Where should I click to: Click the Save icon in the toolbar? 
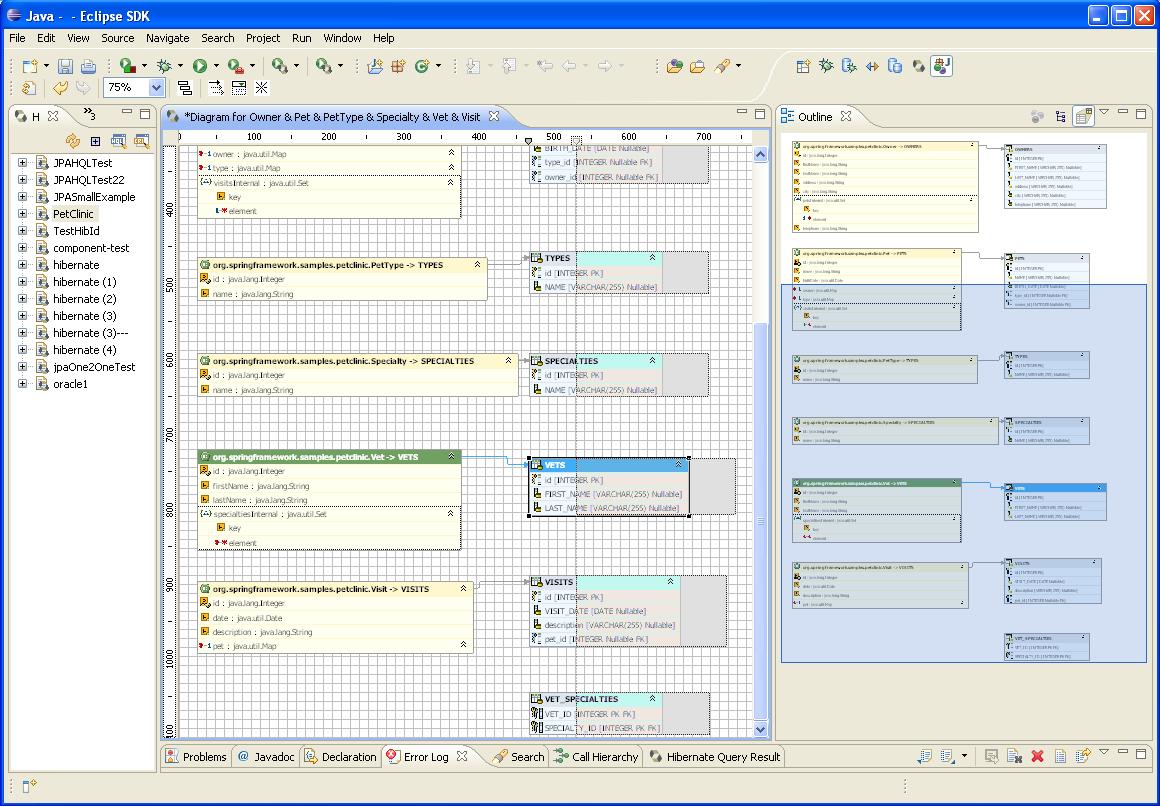coord(65,67)
